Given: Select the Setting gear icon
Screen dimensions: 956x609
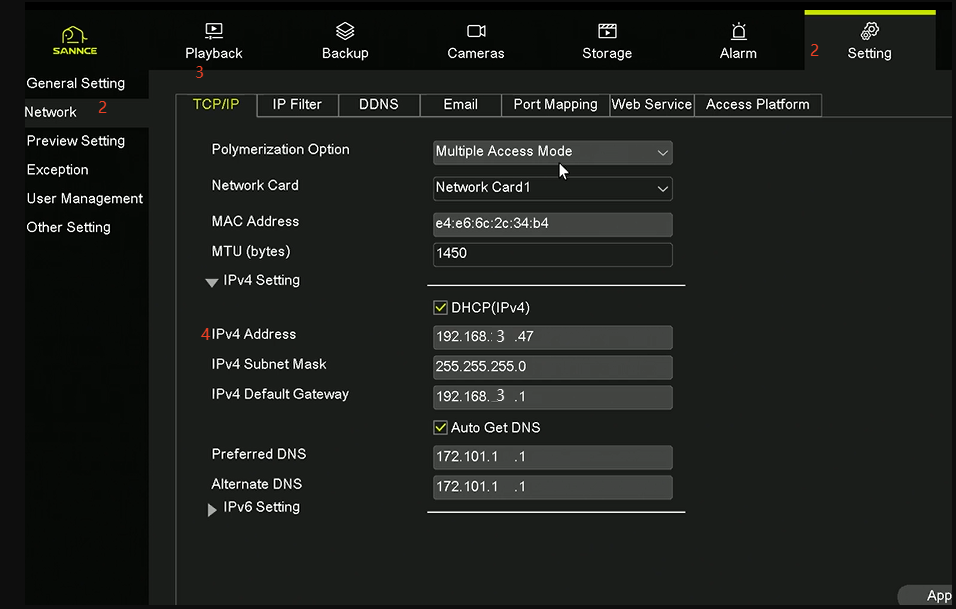Looking at the screenshot, I should point(869,31).
